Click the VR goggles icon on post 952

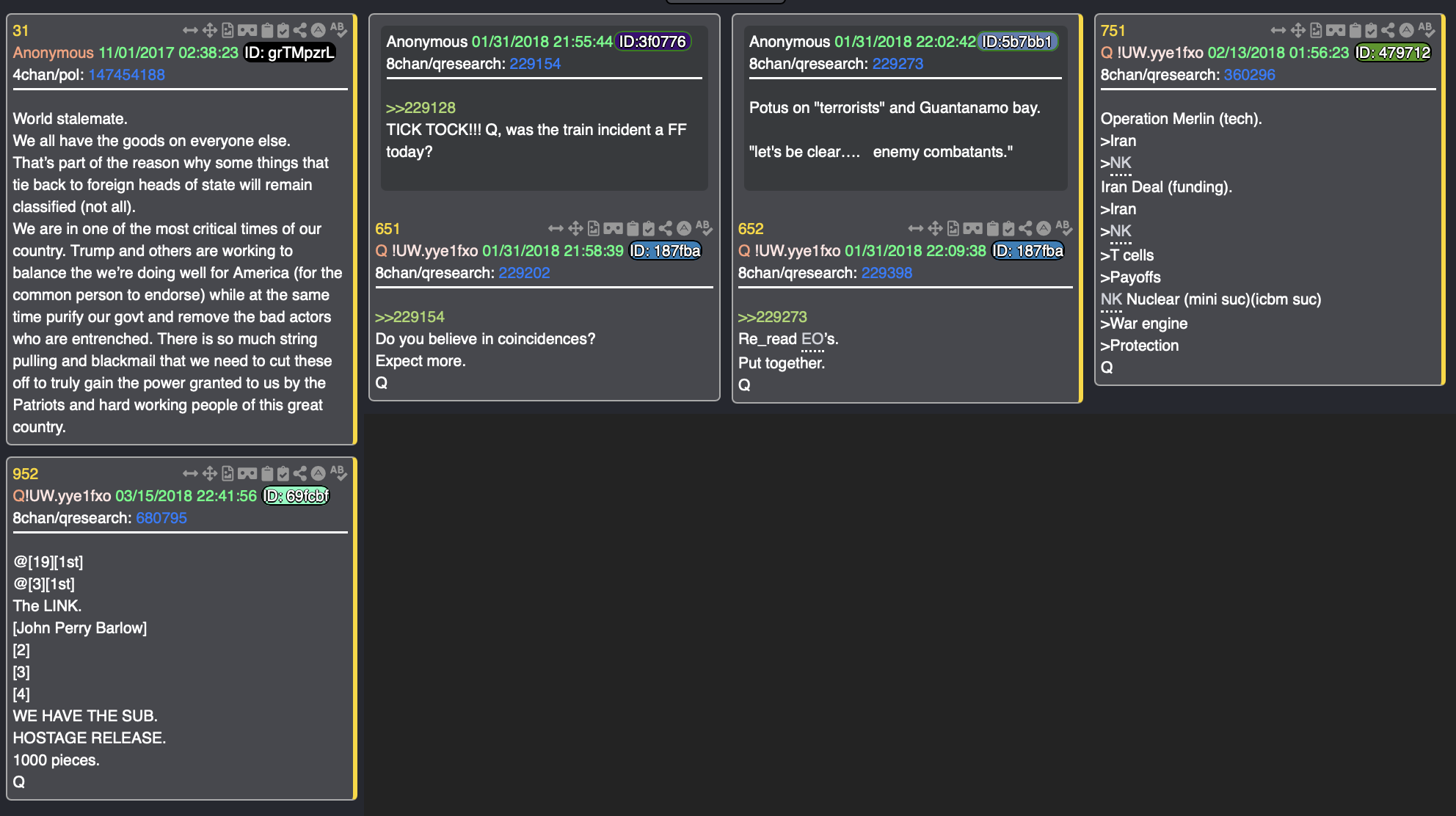(x=247, y=473)
